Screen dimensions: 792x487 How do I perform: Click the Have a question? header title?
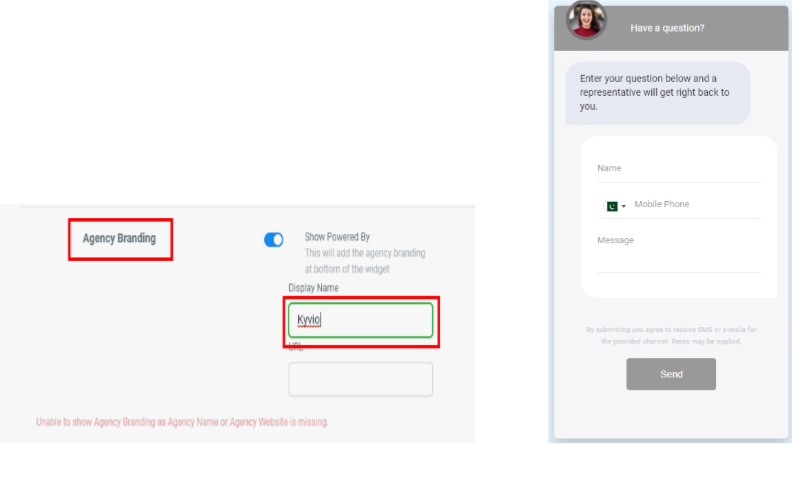click(x=667, y=28)
